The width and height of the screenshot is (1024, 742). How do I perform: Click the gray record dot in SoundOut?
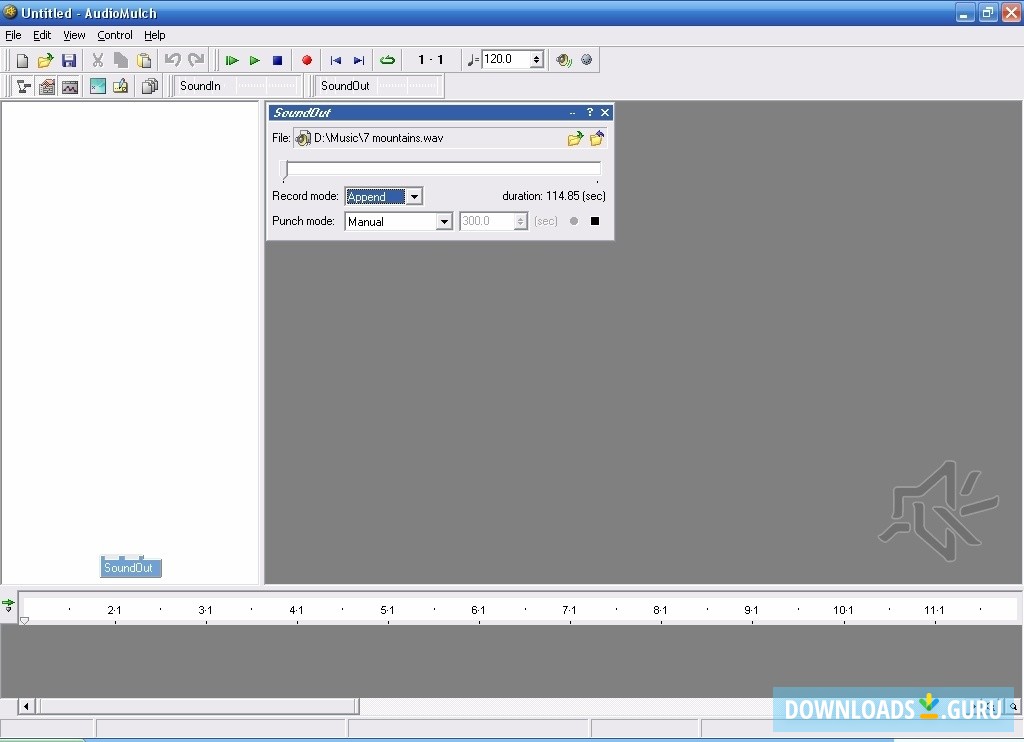(x=574, y=221)
